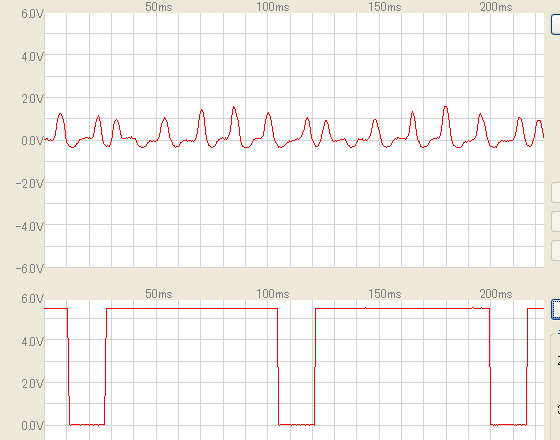The image size is (560, 440).
Task: Click falling edge of pulse near 200ms
Action: [x=490, y=366]
